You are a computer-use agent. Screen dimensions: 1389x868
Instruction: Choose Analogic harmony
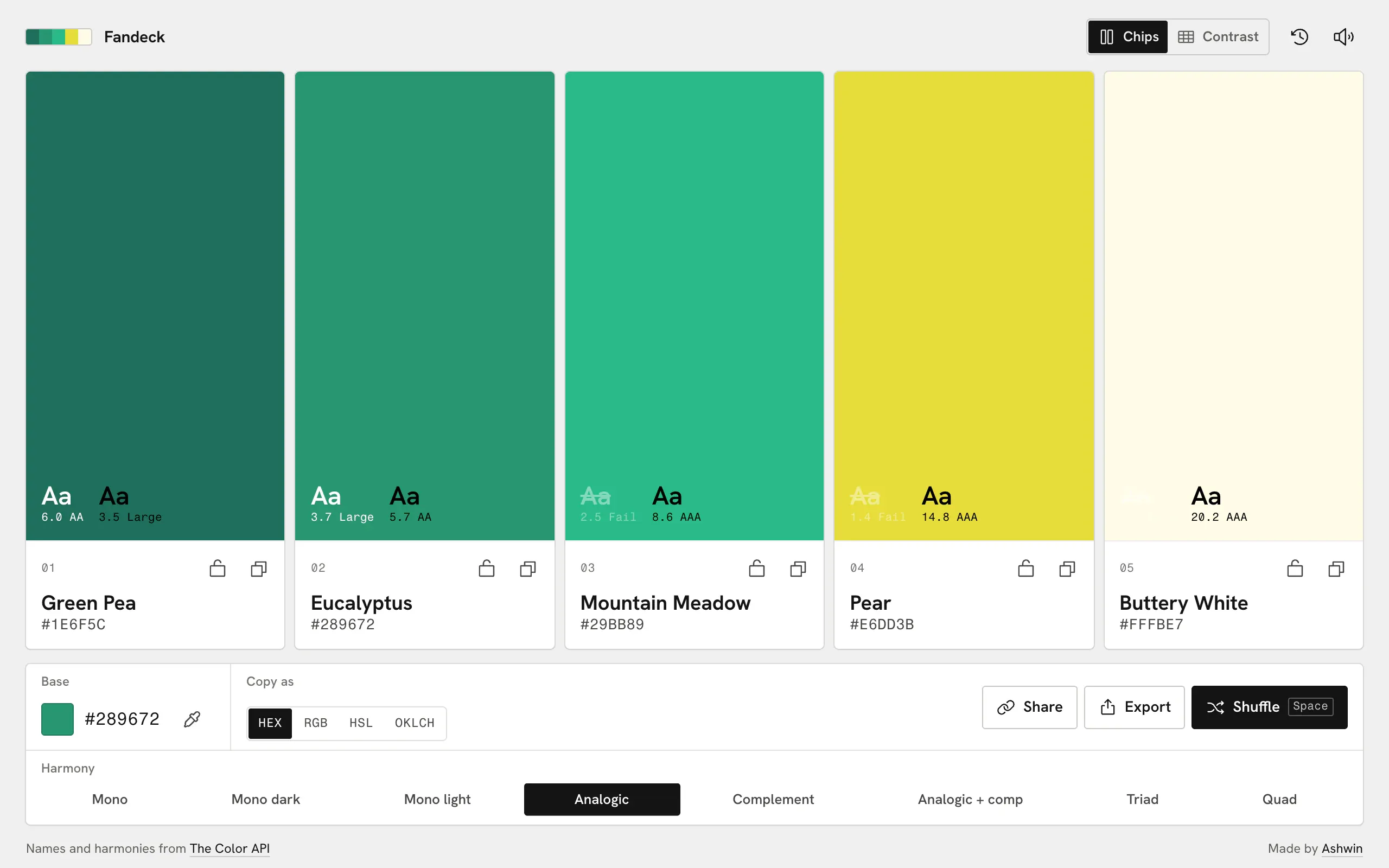coord(602,799)
